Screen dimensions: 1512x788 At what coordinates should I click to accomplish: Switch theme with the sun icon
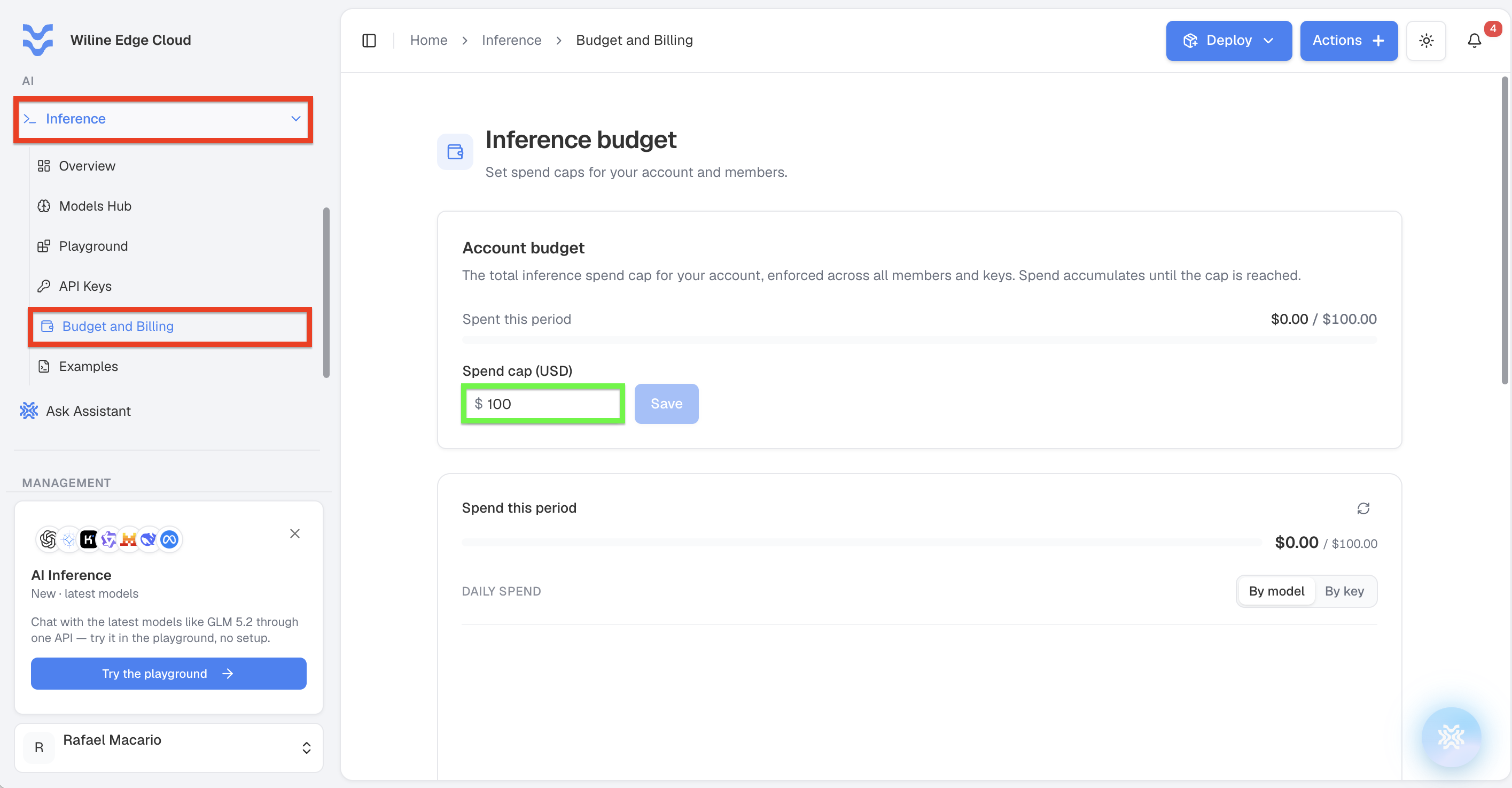point(1427,41)
